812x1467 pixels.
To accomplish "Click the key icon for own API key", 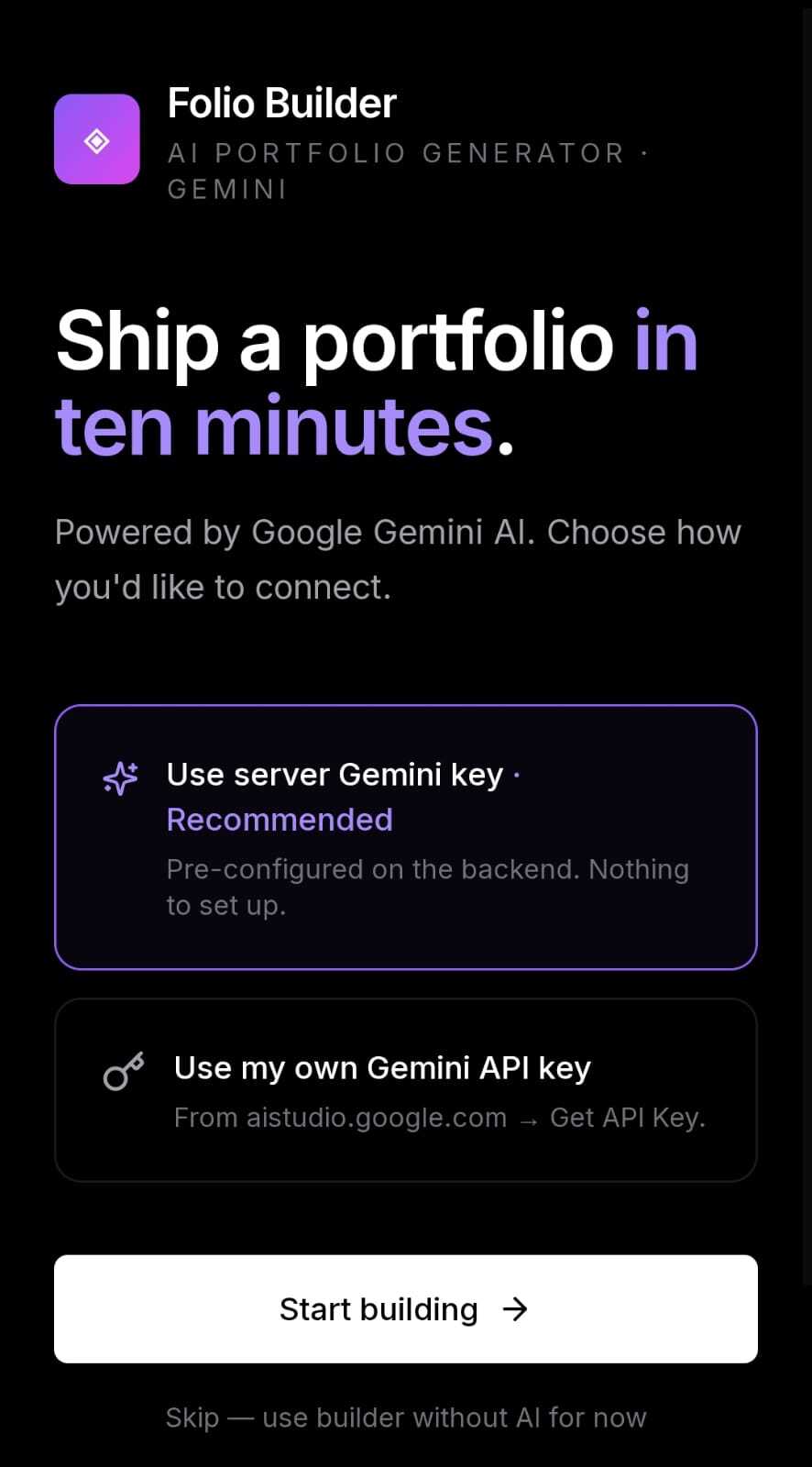I will click(124, 1071).
